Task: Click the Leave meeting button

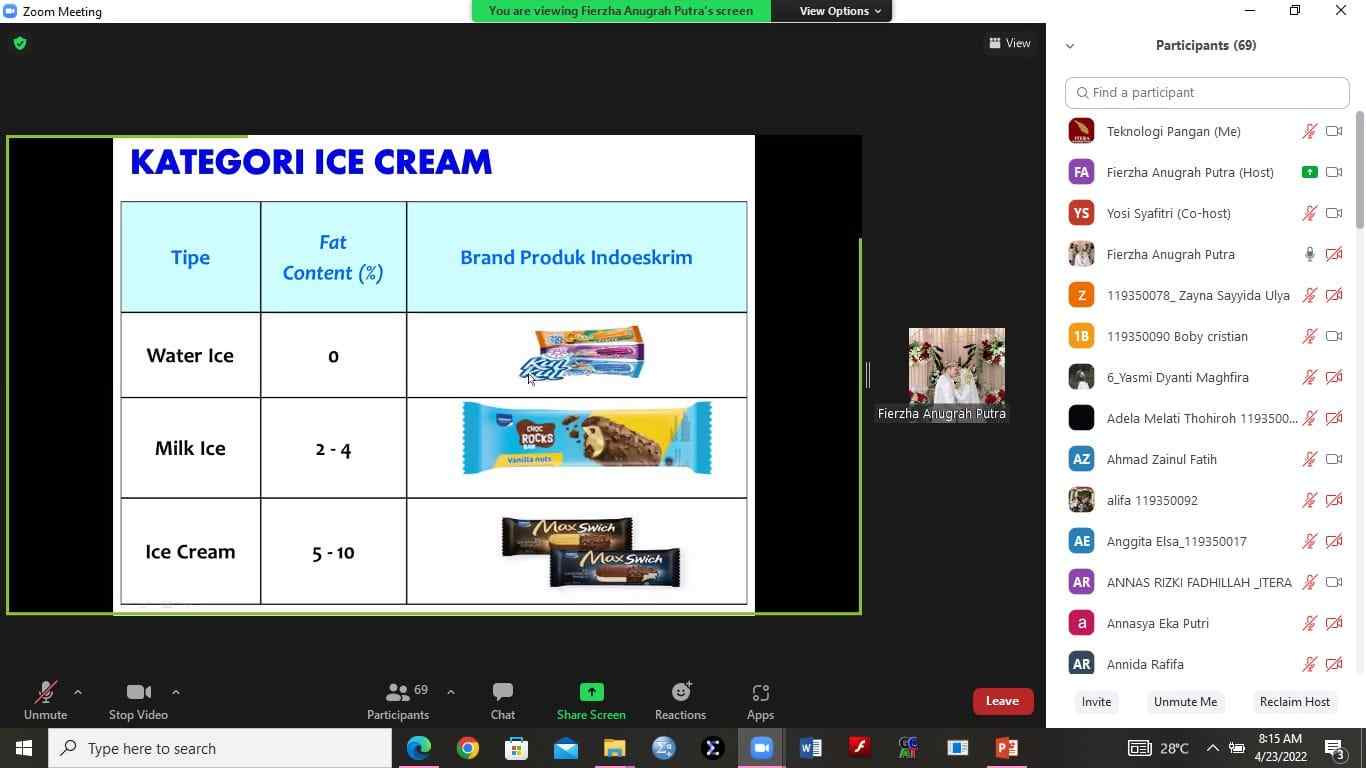Action: tap(1002, 701)
